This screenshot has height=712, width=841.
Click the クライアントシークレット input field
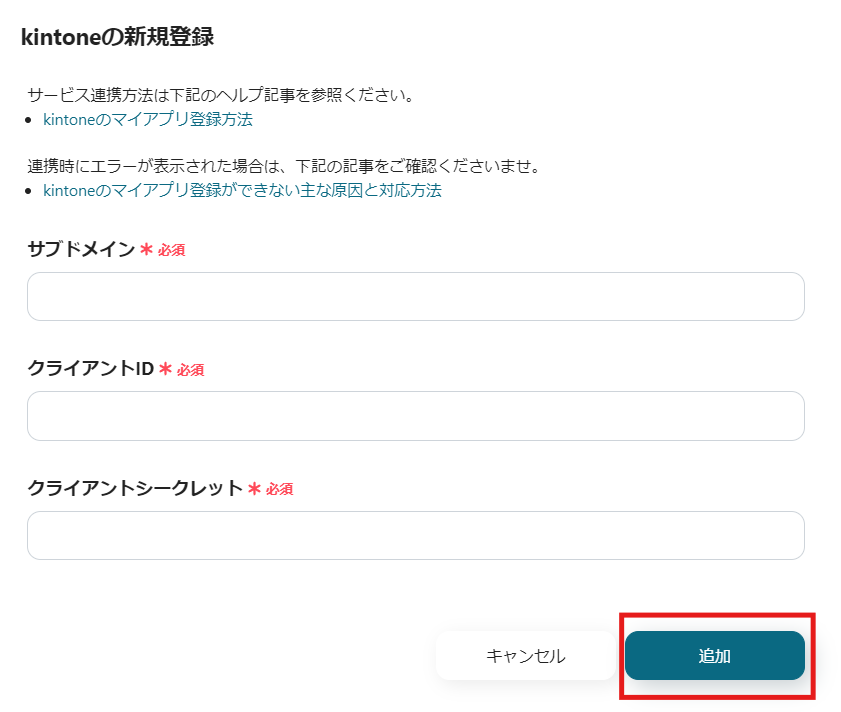point(414,535)
